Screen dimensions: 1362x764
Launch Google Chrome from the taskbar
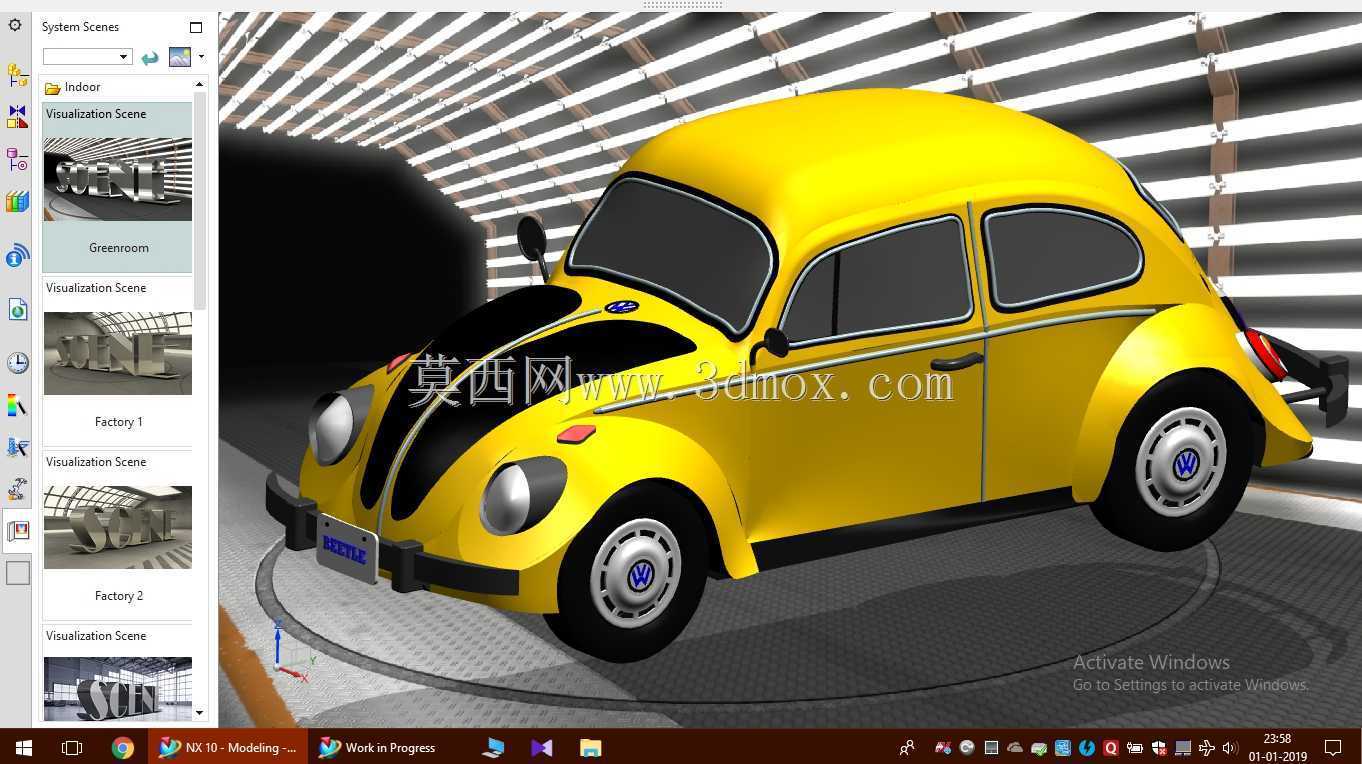pos(122,747)
